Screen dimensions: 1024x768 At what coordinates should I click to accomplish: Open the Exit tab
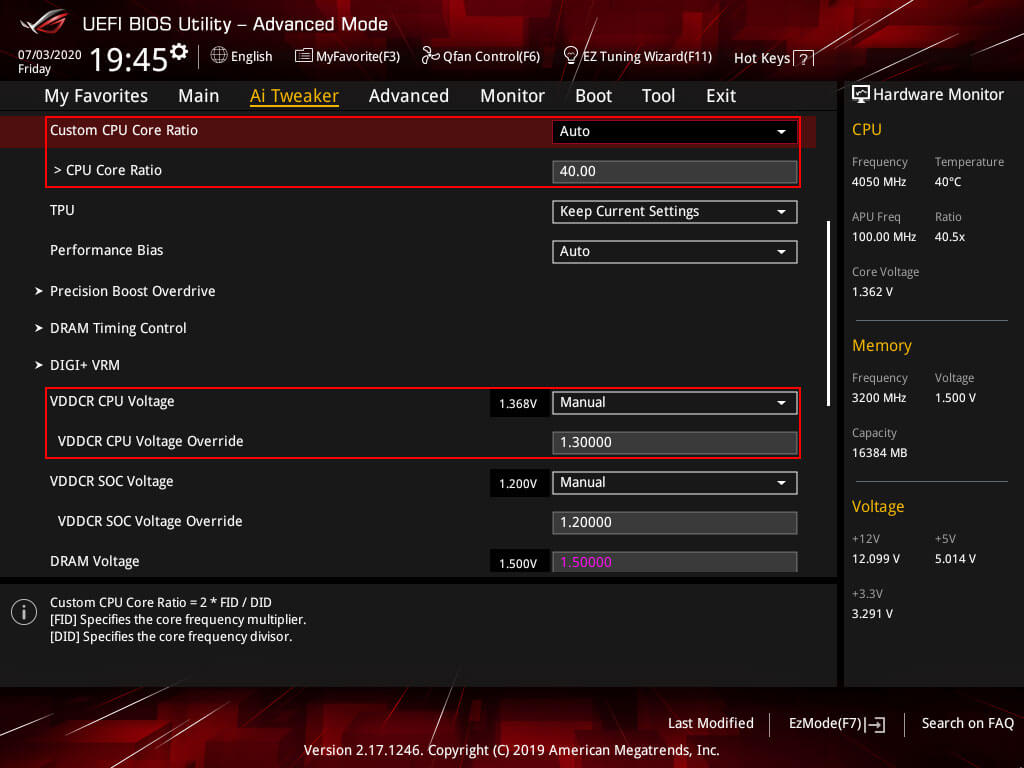click(721, 96)
